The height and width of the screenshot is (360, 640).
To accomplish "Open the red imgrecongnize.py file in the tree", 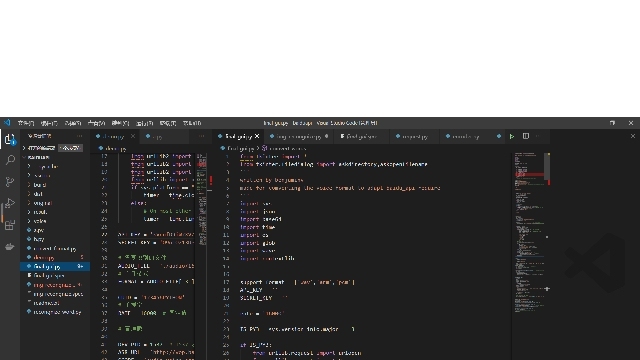I will (x=54, y=285).
